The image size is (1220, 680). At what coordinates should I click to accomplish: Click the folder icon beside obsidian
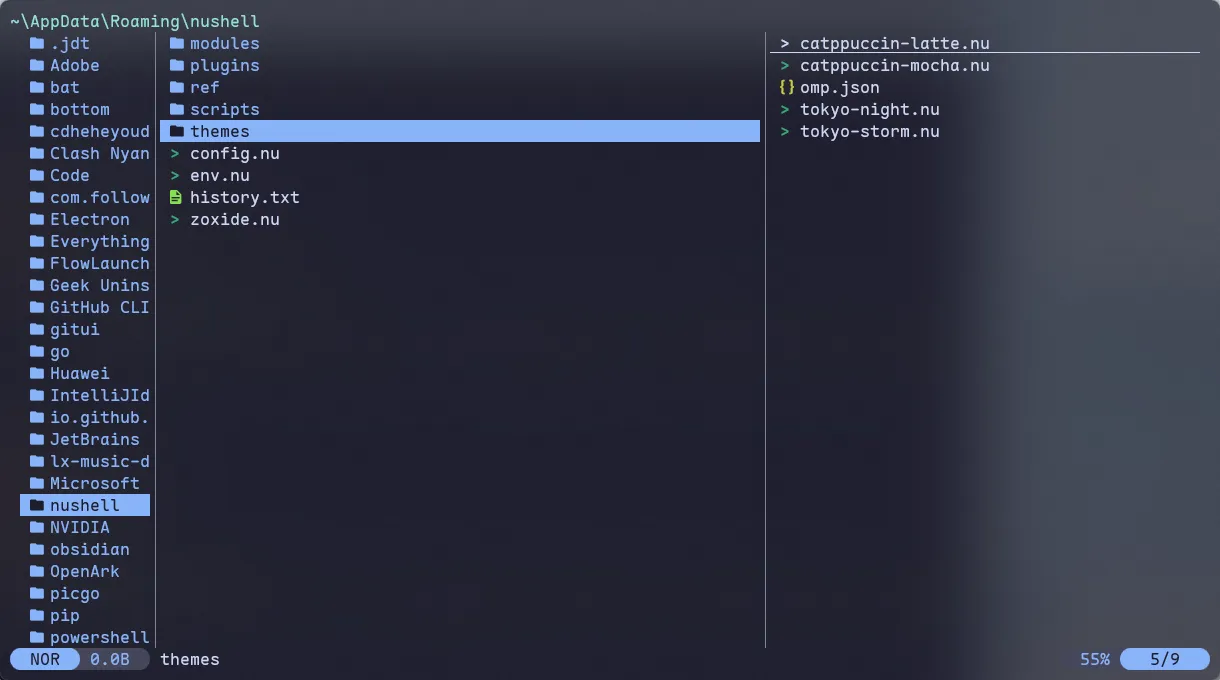pyautogui.click(x=37, y=550)
